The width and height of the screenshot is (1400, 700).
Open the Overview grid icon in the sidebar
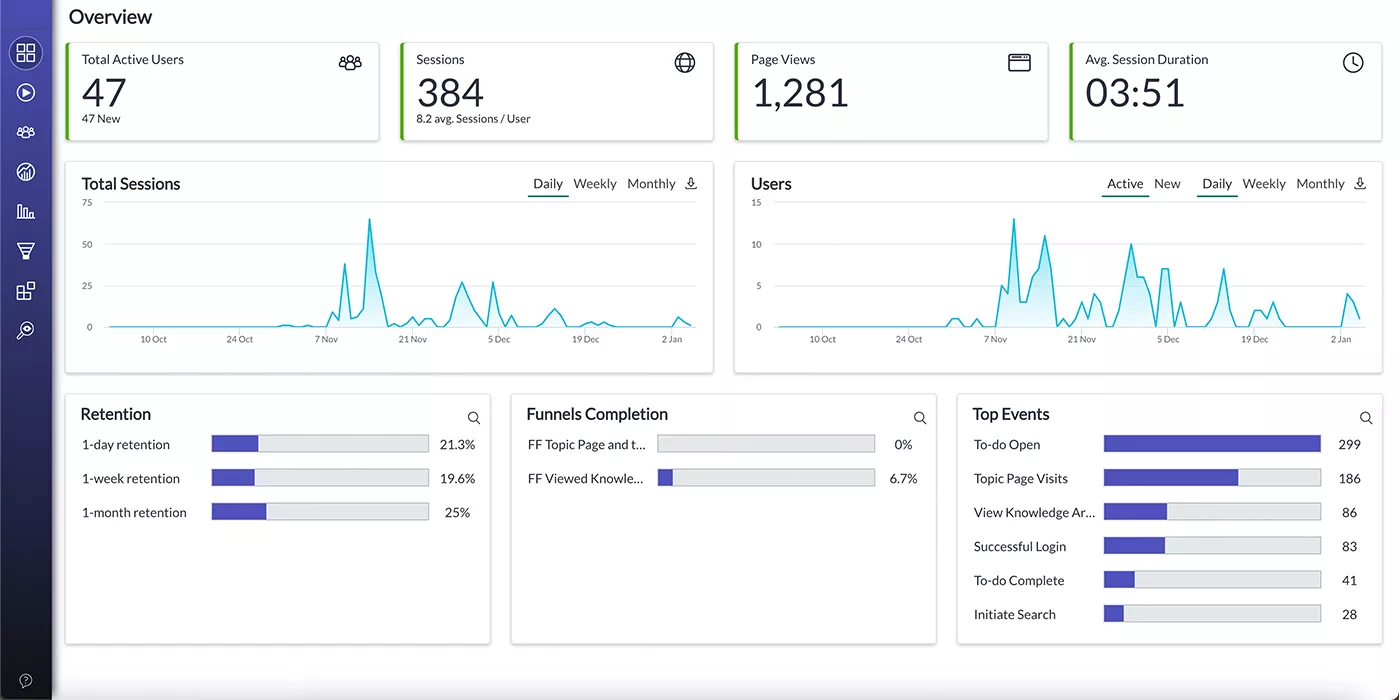point(26,53)
